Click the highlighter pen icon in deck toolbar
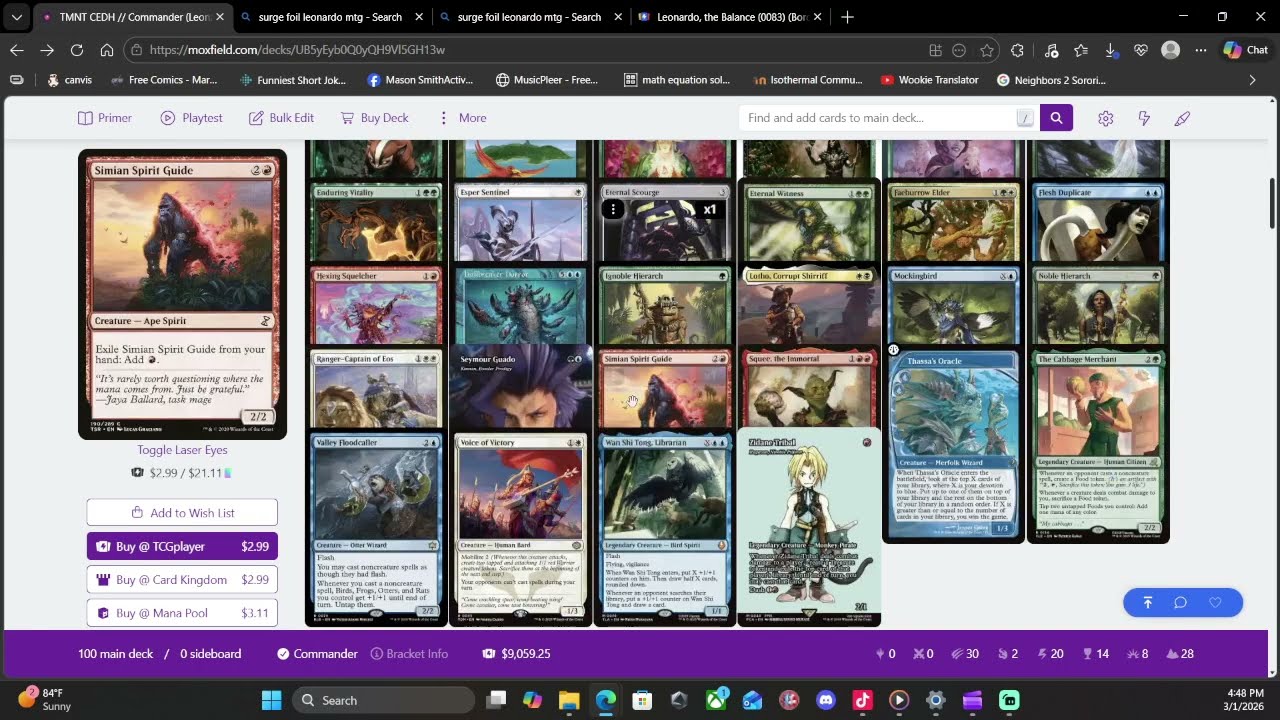 point(1182,118)
